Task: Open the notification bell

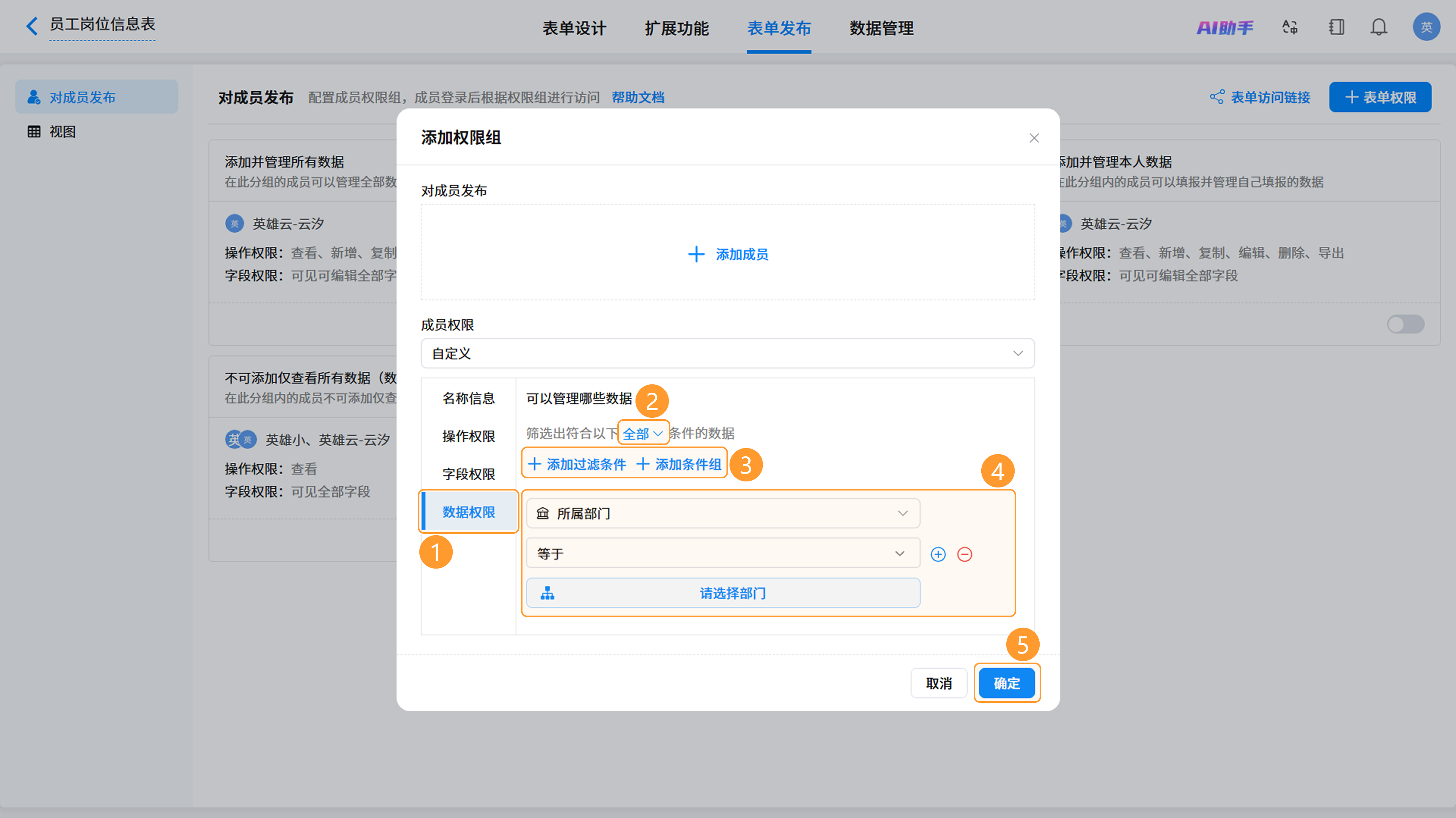Action: [x=1379, y=27]
